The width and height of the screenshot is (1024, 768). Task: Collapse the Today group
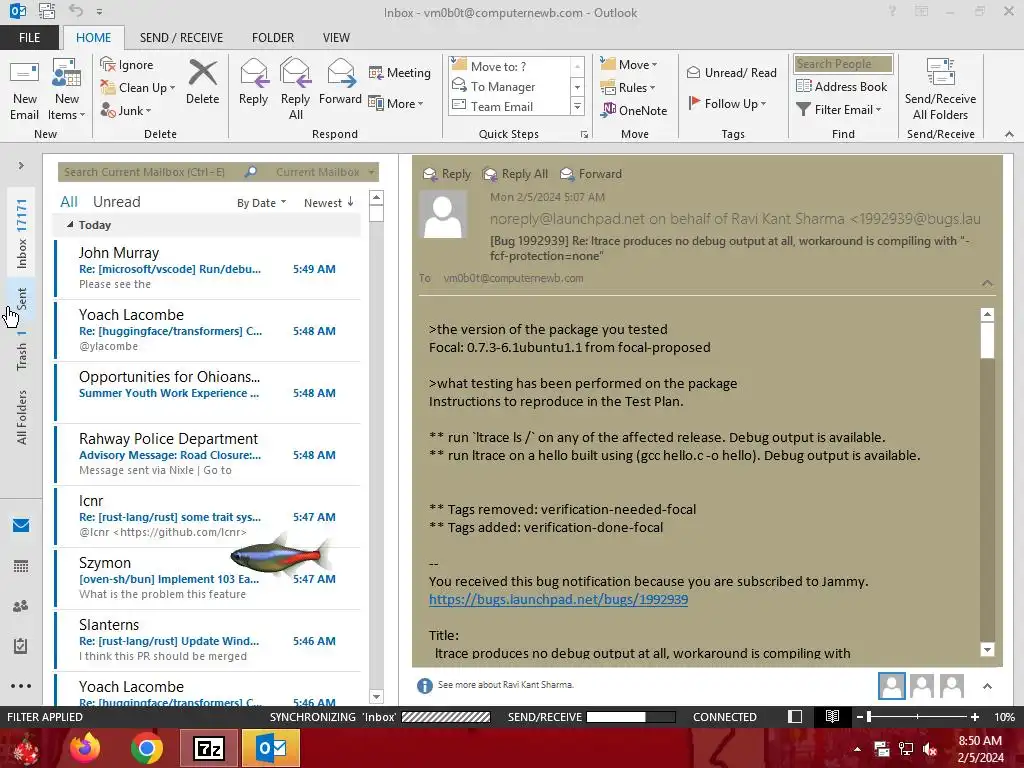(x=71, y=225)
